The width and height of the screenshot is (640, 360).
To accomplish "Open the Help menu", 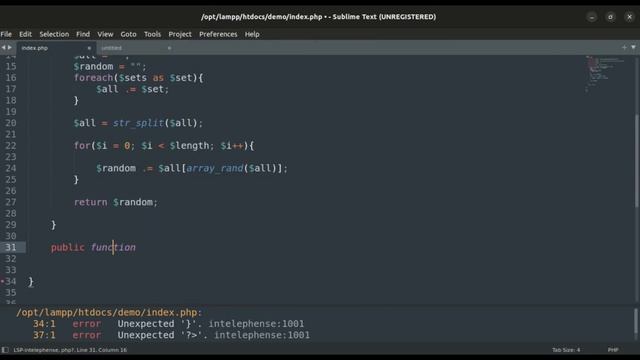I will tap(252, 34).
